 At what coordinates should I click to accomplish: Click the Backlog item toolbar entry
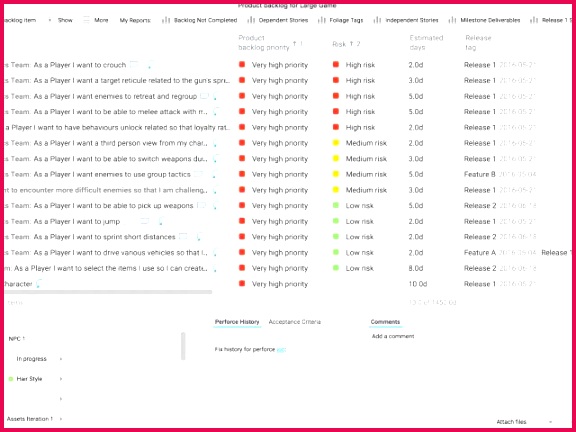coord(20,20)
